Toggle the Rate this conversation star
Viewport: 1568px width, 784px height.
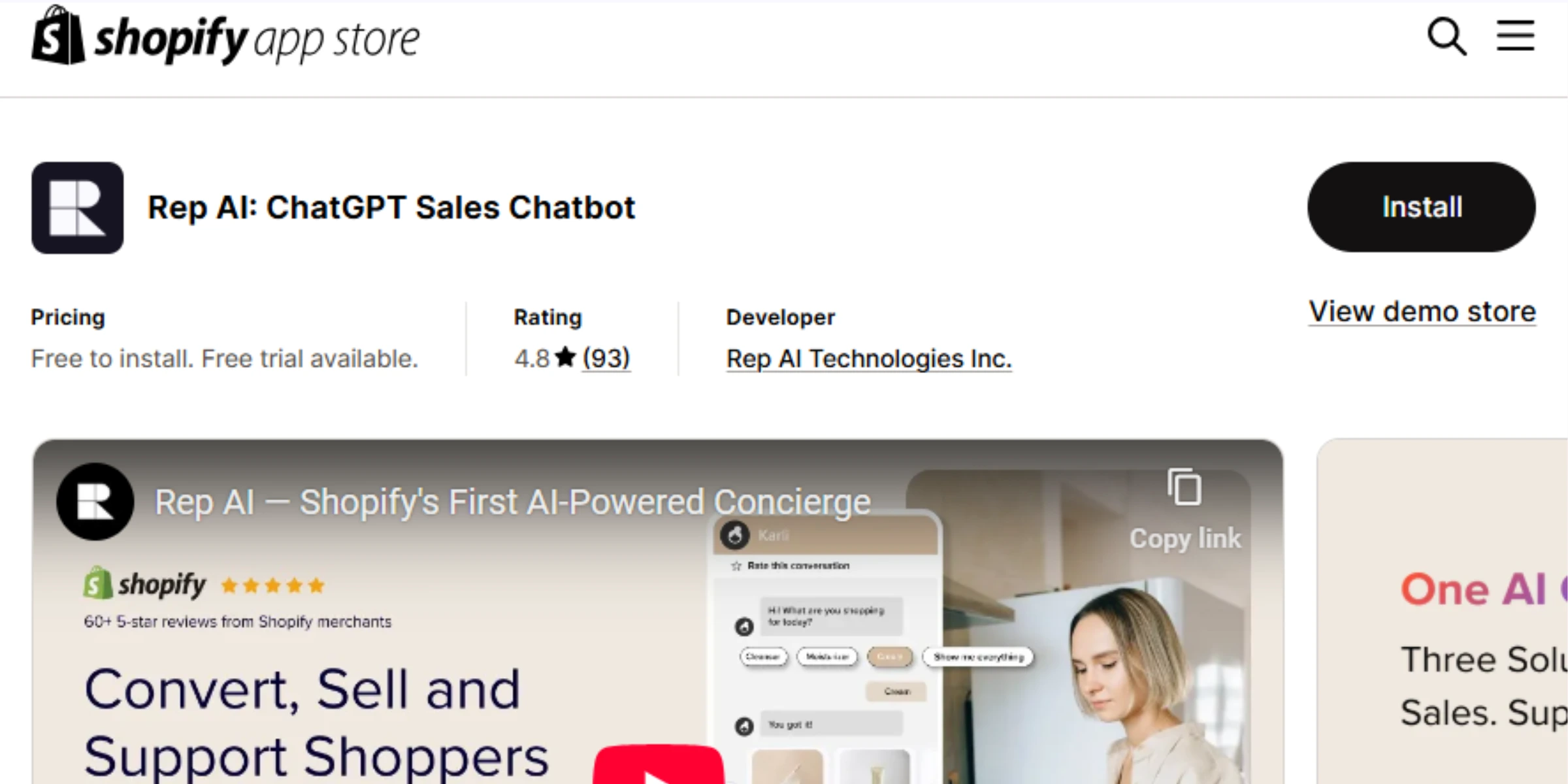click(x=735, y=566)
